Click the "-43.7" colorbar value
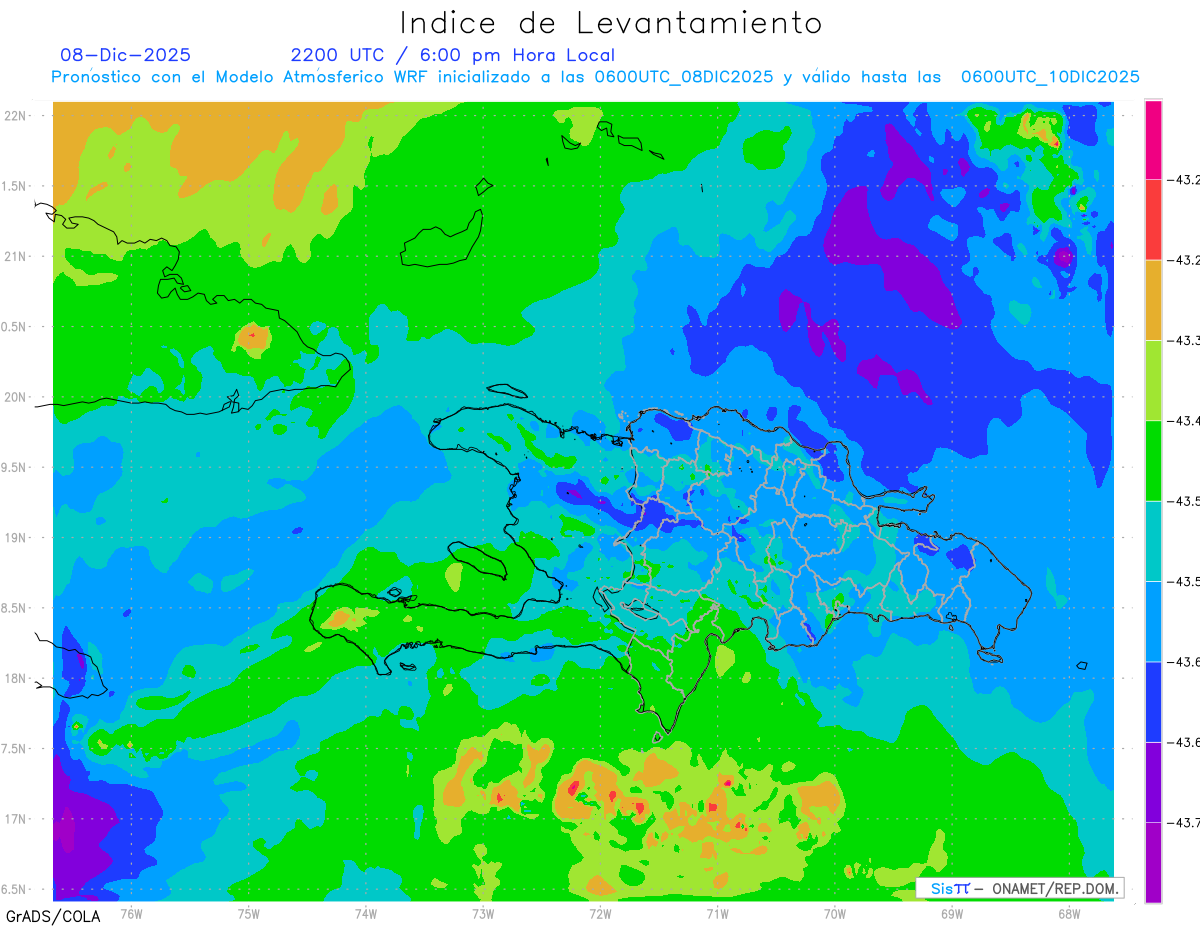The height and width of the screenshot is (927, 1200). 1184,822
